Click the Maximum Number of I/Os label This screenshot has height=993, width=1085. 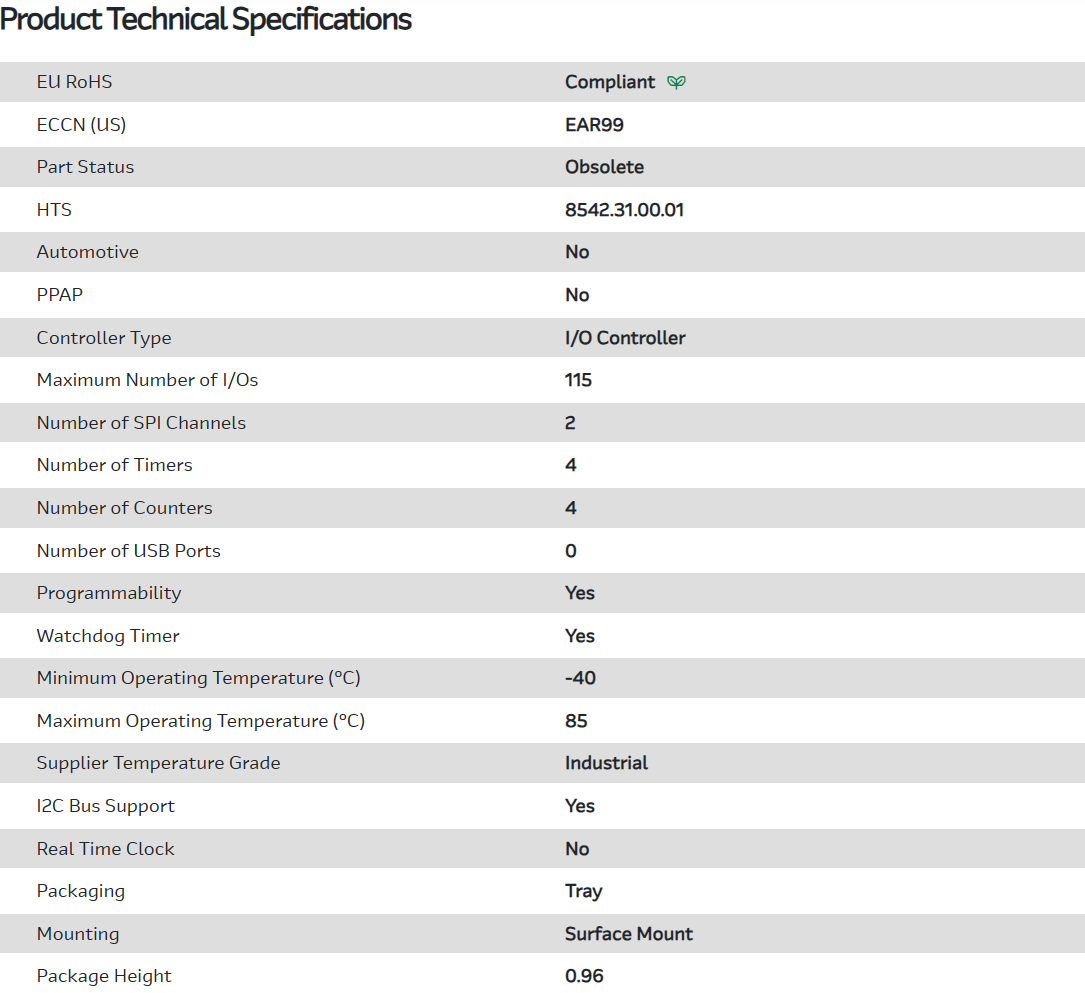point(147,380)
